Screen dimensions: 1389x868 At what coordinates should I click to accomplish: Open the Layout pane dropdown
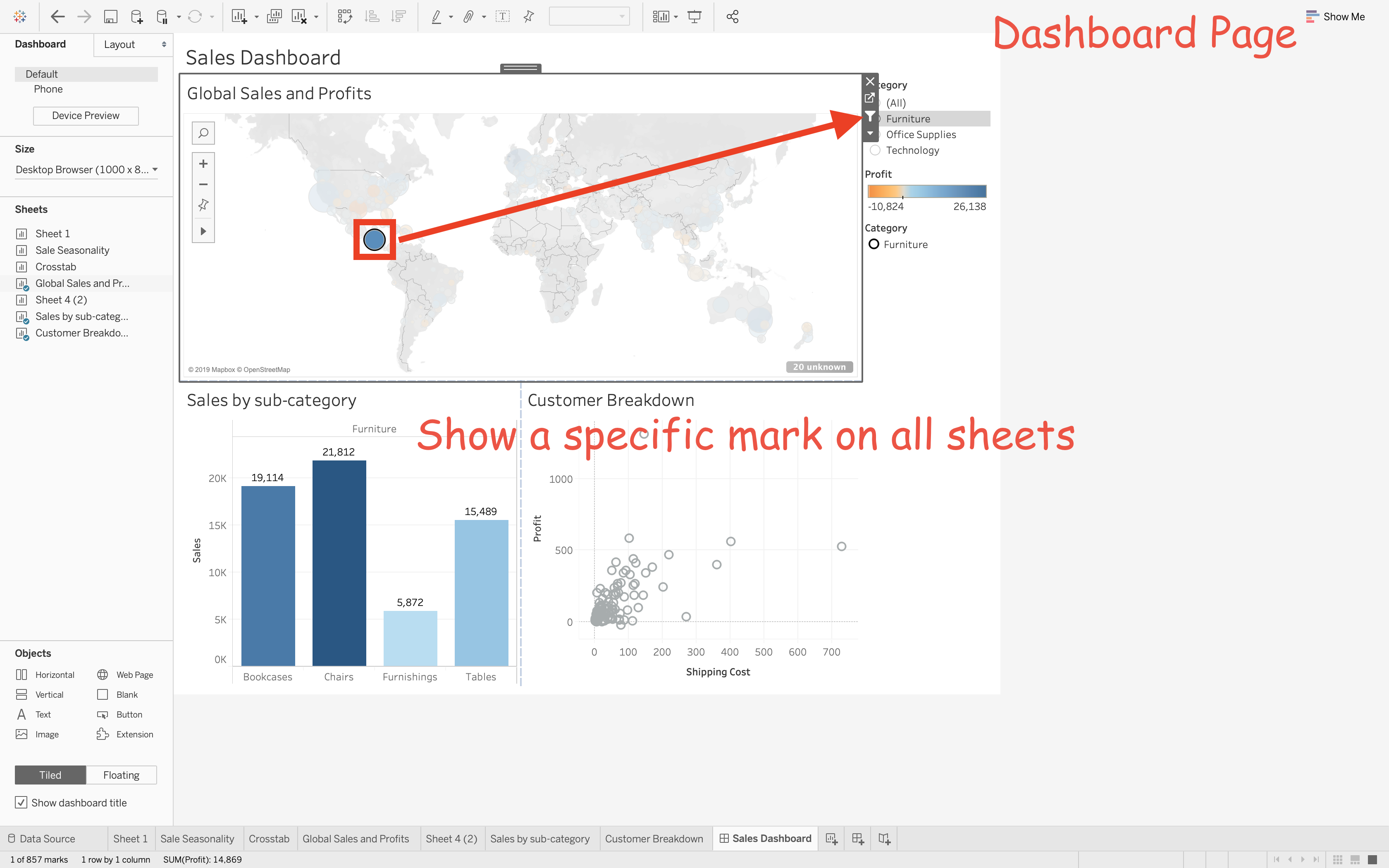click(133, 45)
